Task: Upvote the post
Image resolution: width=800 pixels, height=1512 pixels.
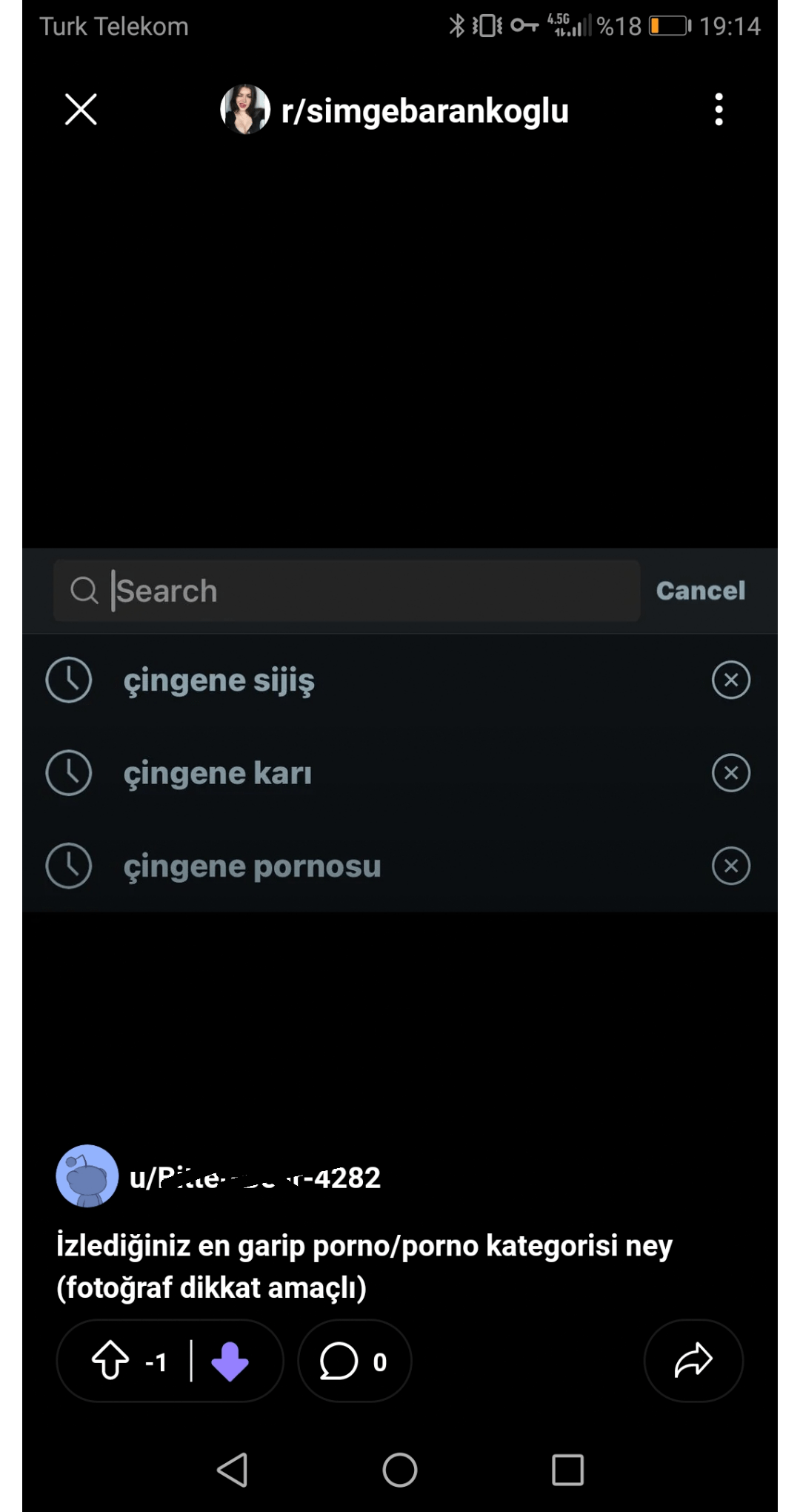Action: [110, 1361]
